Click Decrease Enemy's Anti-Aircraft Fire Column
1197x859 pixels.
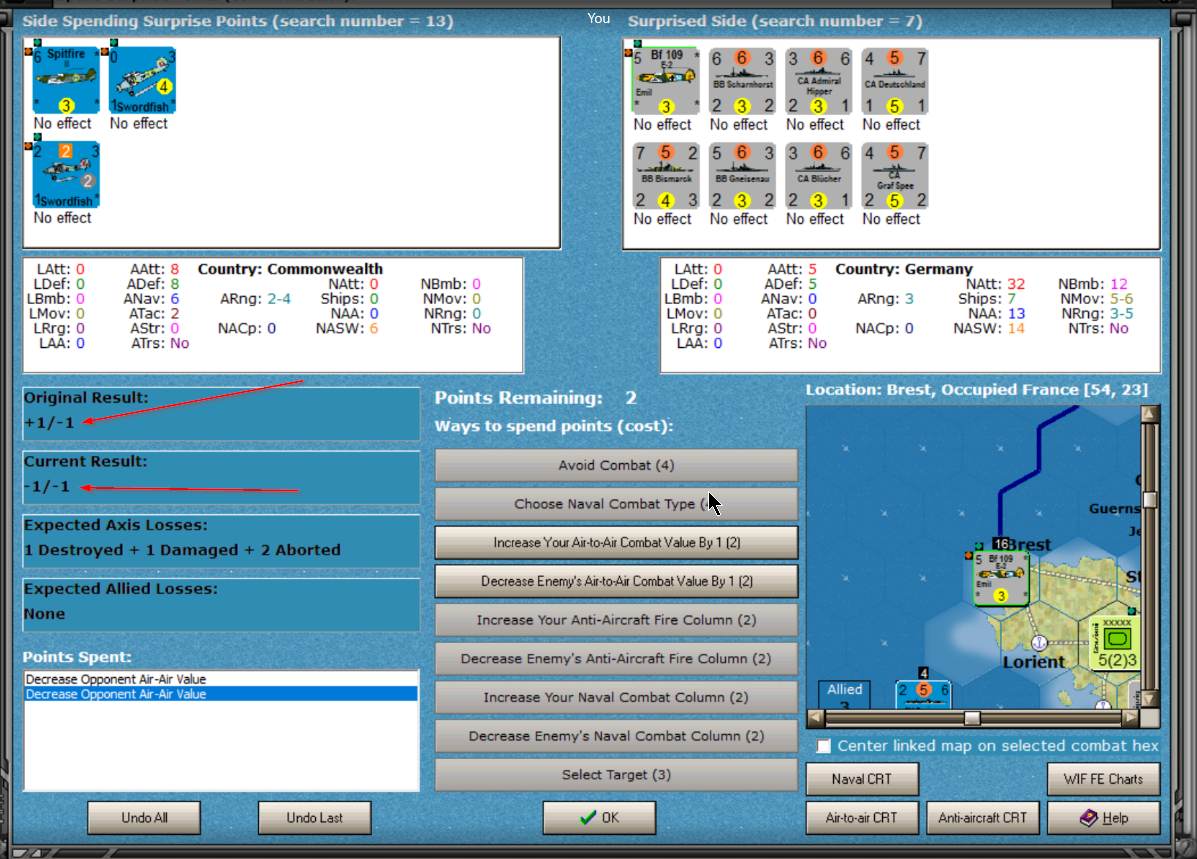tap(616, 658)
